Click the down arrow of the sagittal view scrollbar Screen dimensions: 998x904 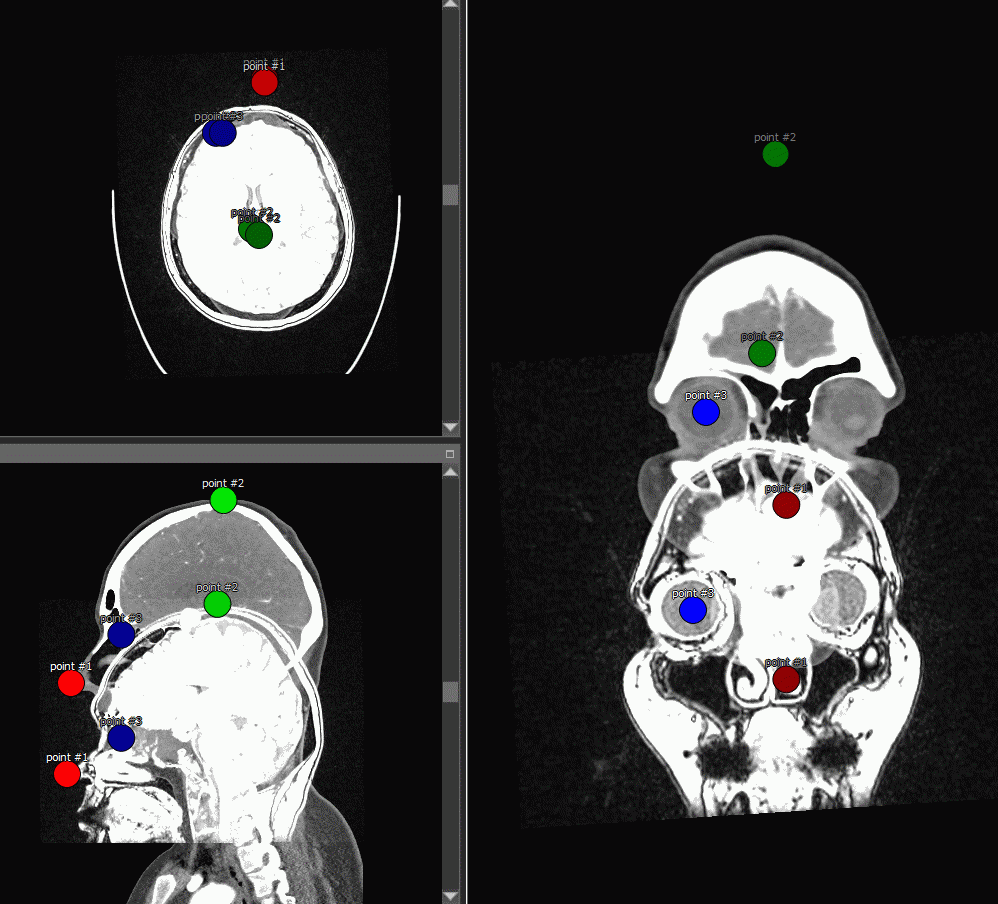451,896
